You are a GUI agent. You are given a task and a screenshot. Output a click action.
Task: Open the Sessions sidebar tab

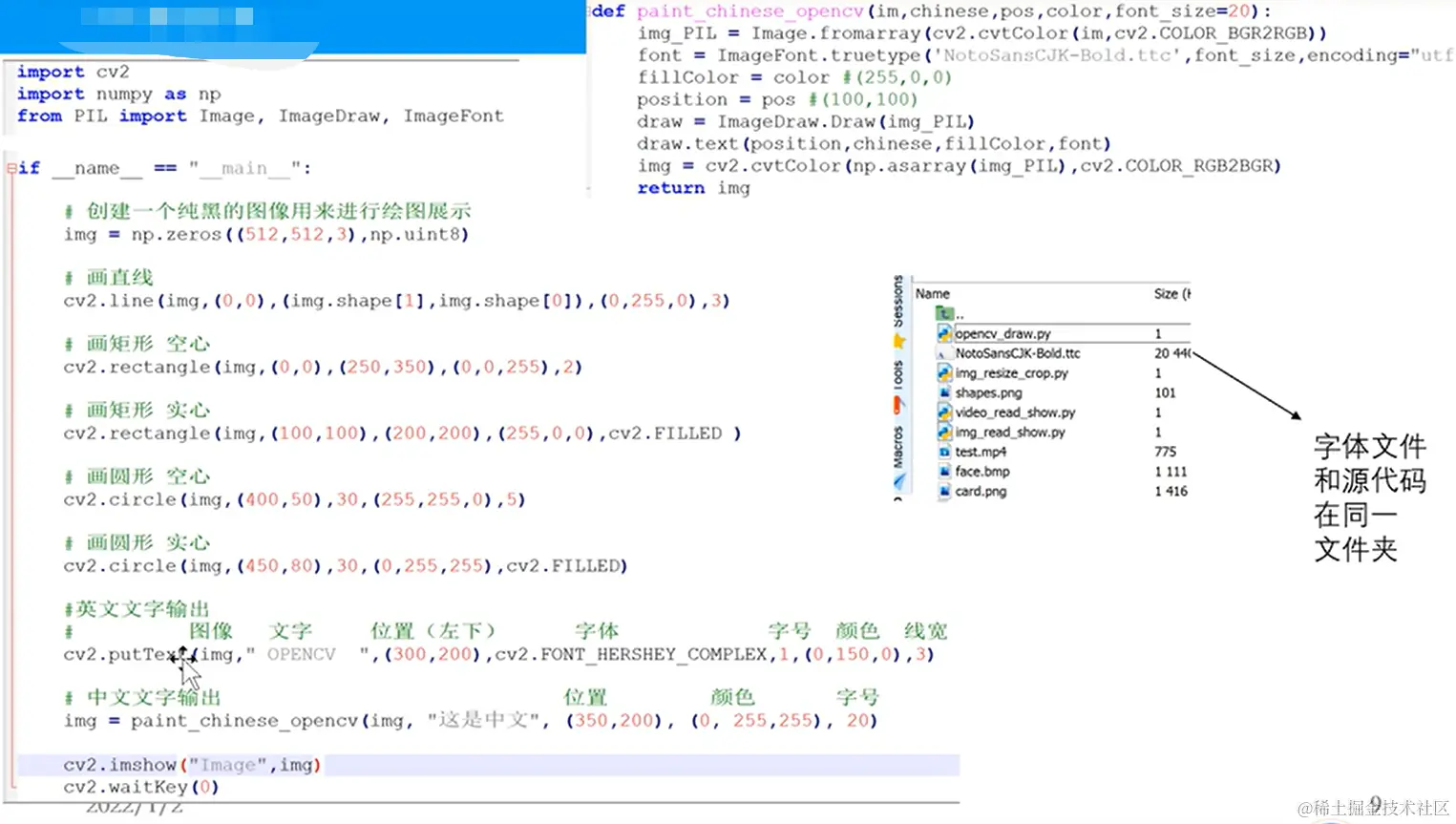coord(897,302)
